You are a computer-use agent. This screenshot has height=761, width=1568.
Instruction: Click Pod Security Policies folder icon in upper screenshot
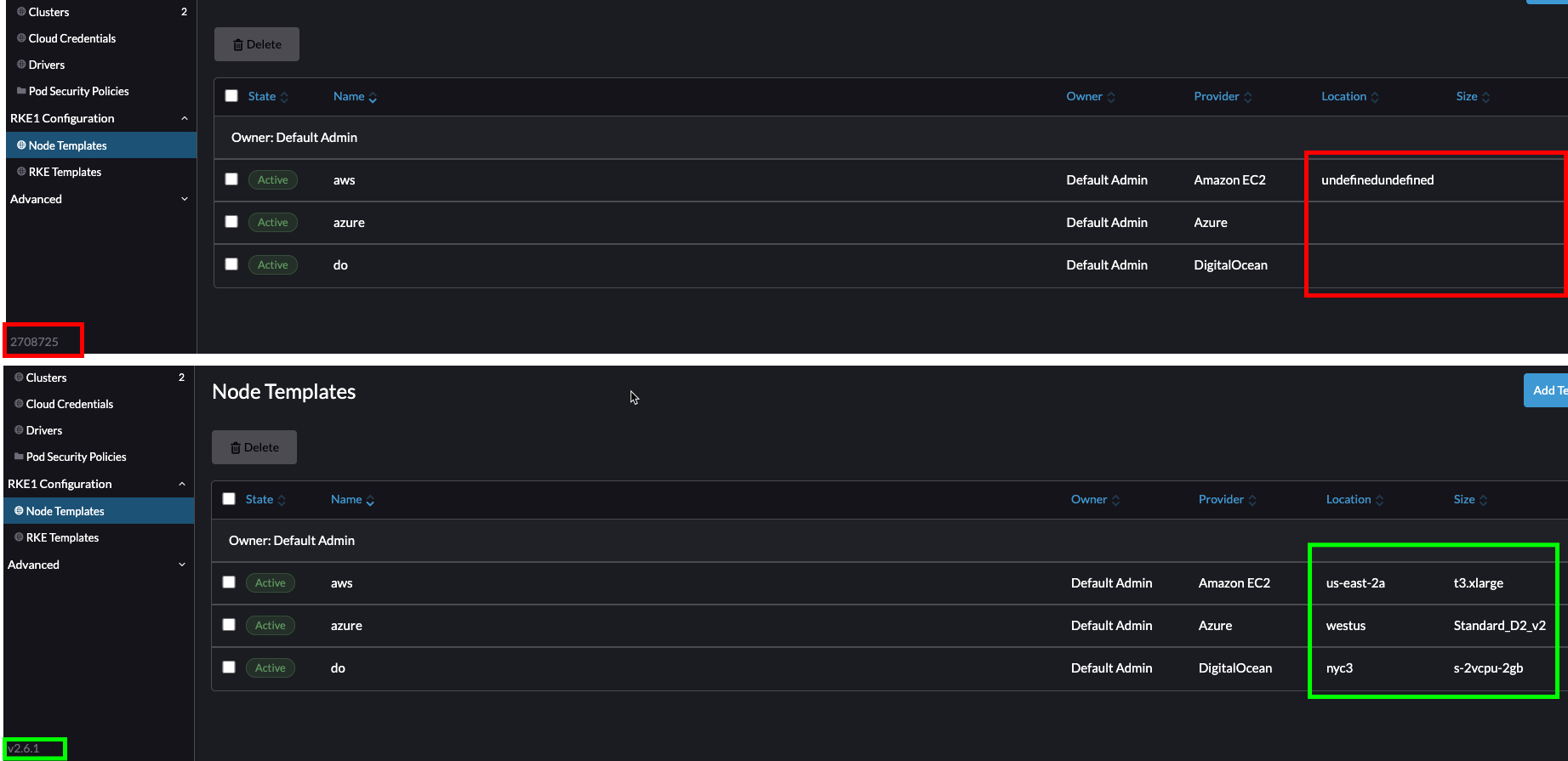(x=21, y=91)
